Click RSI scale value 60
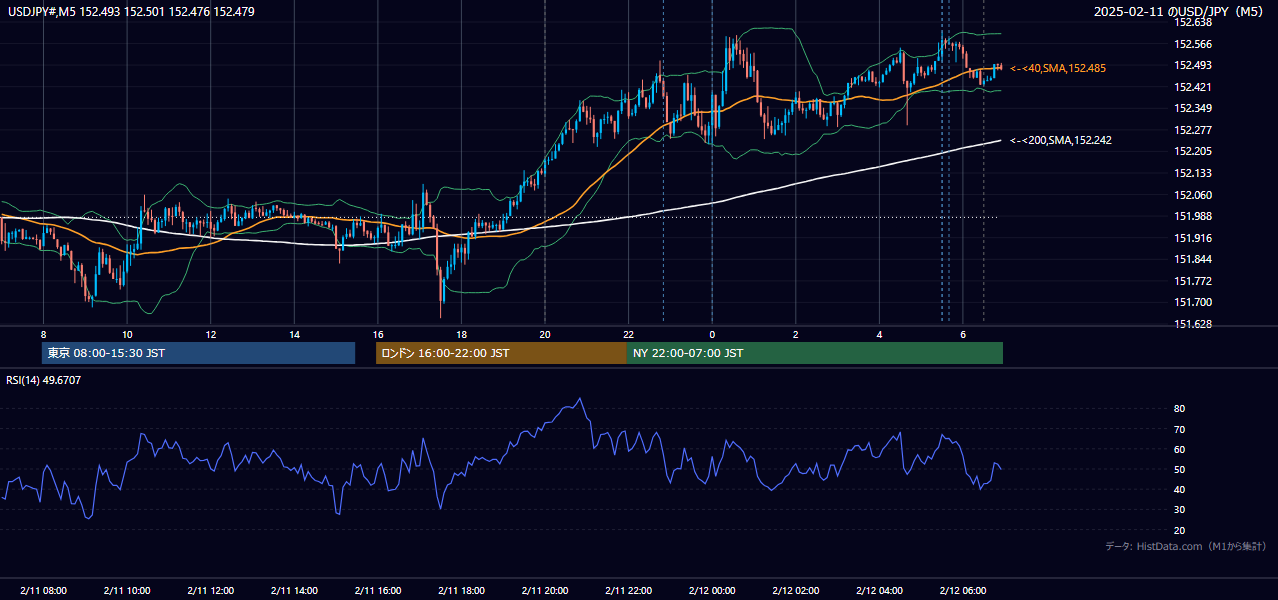The height and width of the screenshot is (600, 1278). [x=1180, y=449]
